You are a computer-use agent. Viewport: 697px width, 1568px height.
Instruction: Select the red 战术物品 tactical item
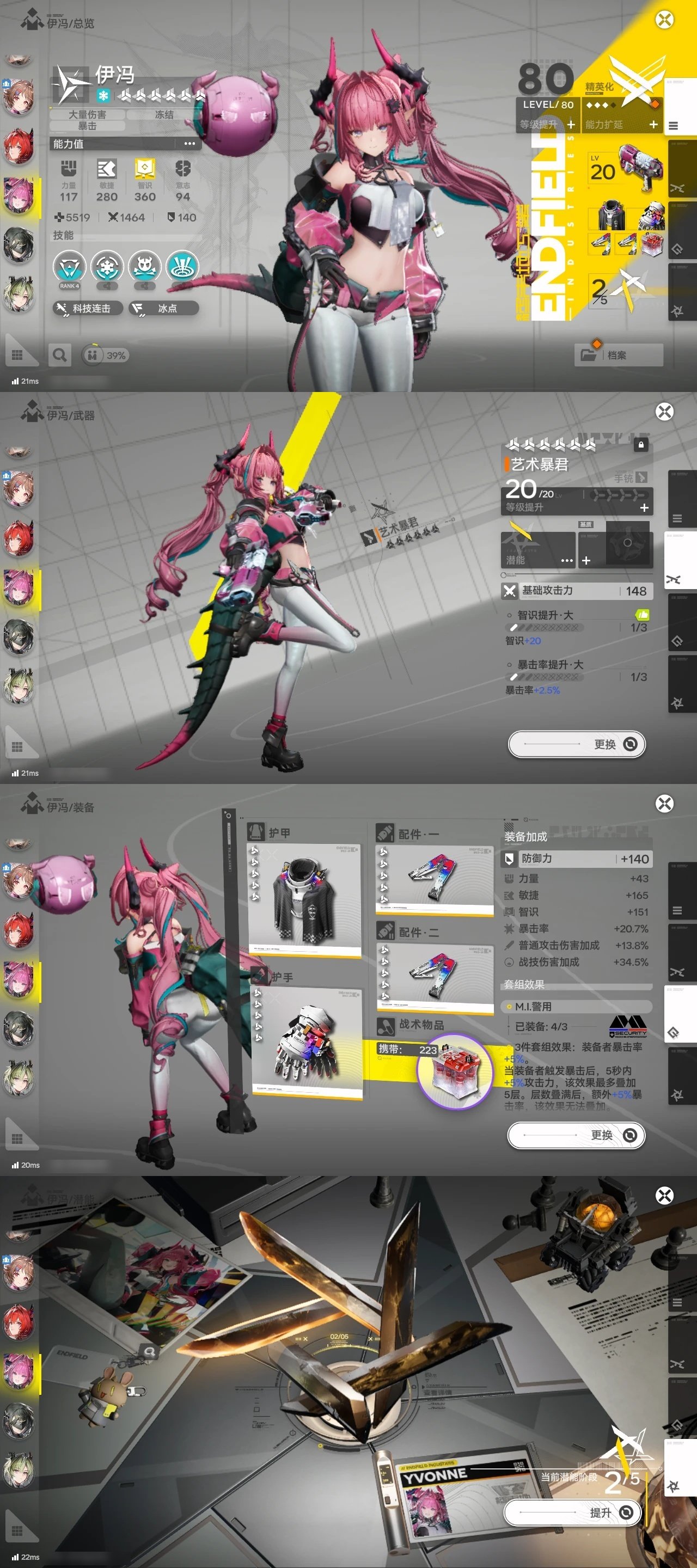455,1071
